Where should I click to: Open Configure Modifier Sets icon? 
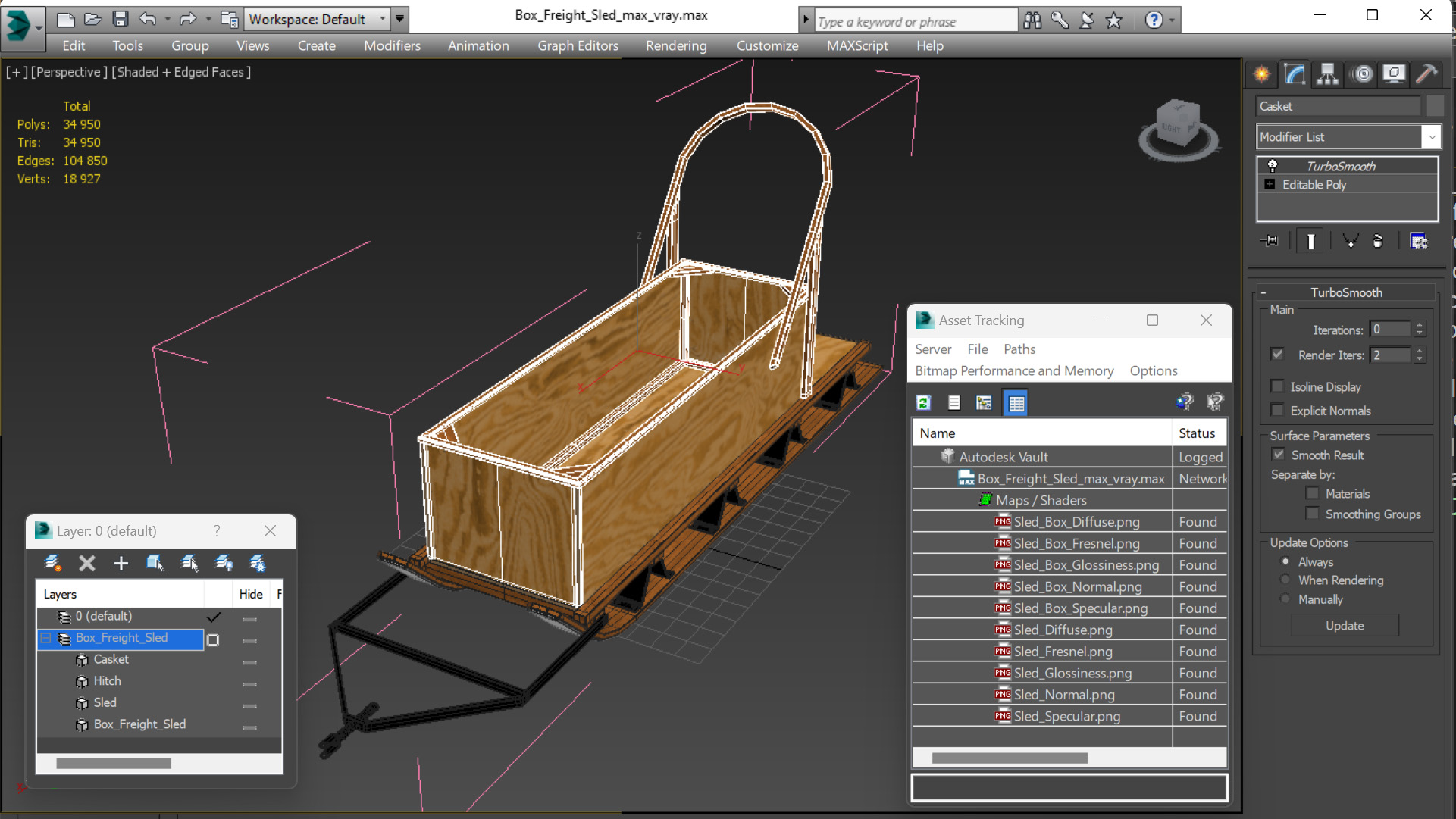pos(1418,241)
